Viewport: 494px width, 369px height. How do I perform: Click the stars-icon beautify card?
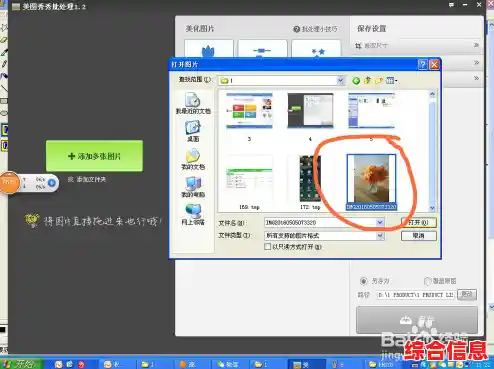[x=316, y=49]
